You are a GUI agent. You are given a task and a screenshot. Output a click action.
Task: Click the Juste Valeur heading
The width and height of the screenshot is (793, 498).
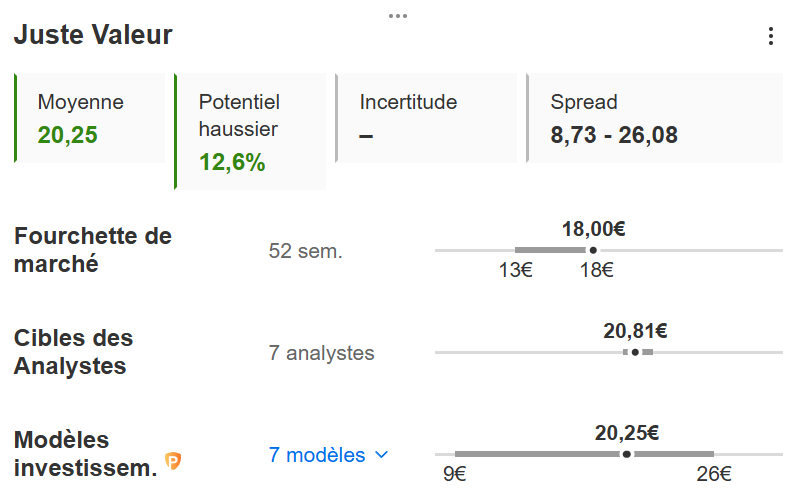(x=93, y=35)
